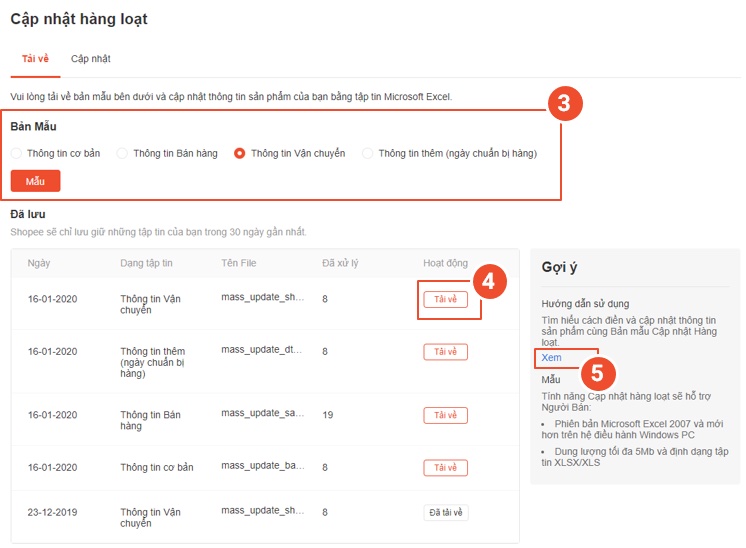Click Tải về for Thông tin thêm row
The height and width of the screenshot is (548, 746).
click(x=445, y=352)
